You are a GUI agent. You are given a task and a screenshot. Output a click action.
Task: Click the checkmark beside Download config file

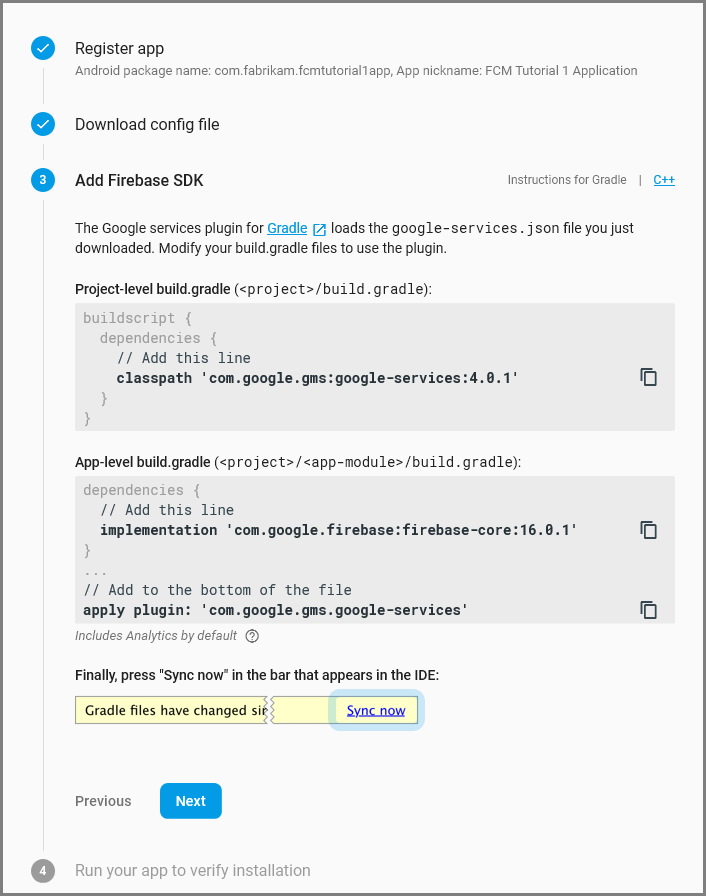pos(42,124)
